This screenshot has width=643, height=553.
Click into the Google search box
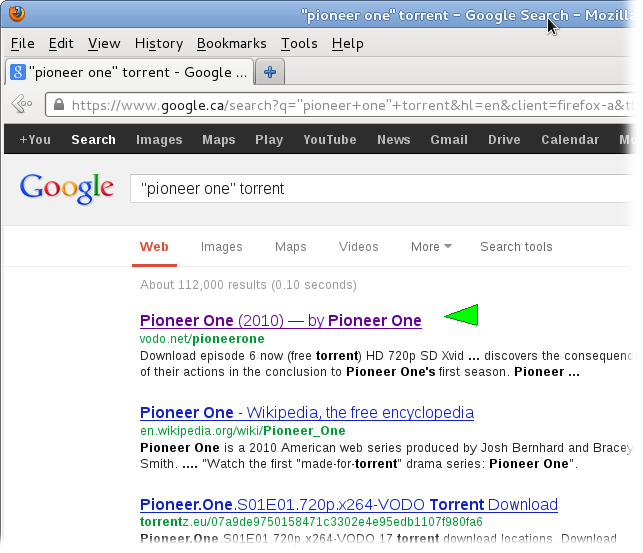coord(383,189)
